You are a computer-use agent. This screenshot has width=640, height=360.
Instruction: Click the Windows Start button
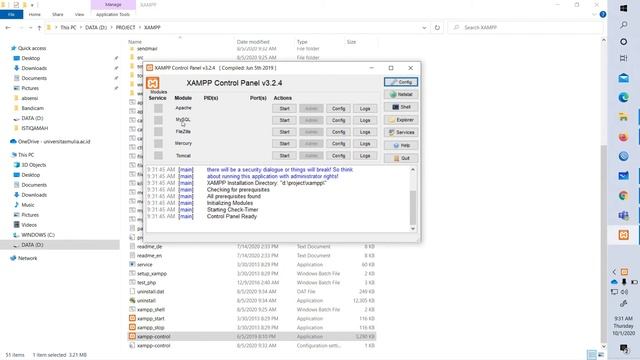tap(623, 8)
